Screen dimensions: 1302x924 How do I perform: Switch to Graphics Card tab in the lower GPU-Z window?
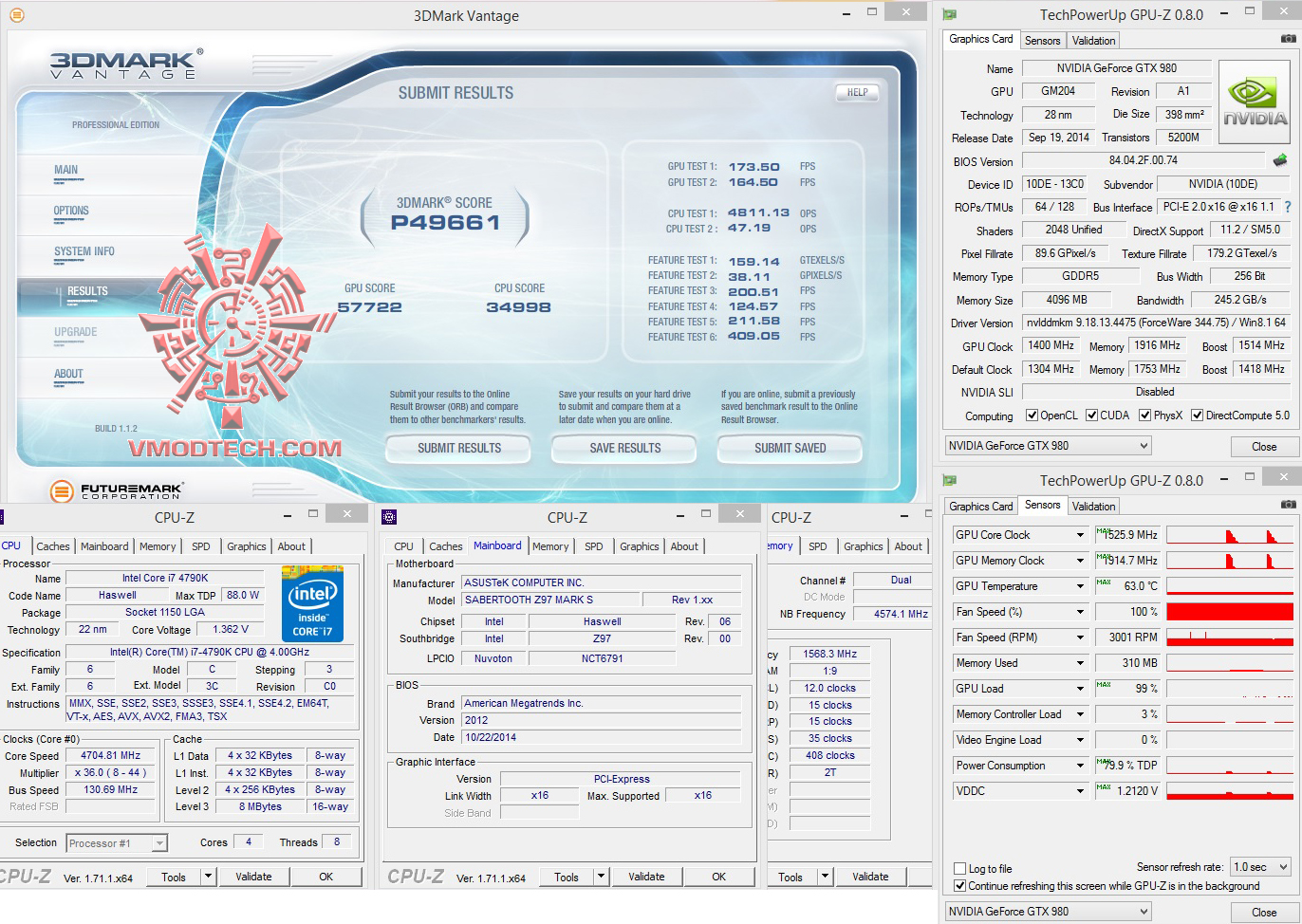(x=980, y=506)
